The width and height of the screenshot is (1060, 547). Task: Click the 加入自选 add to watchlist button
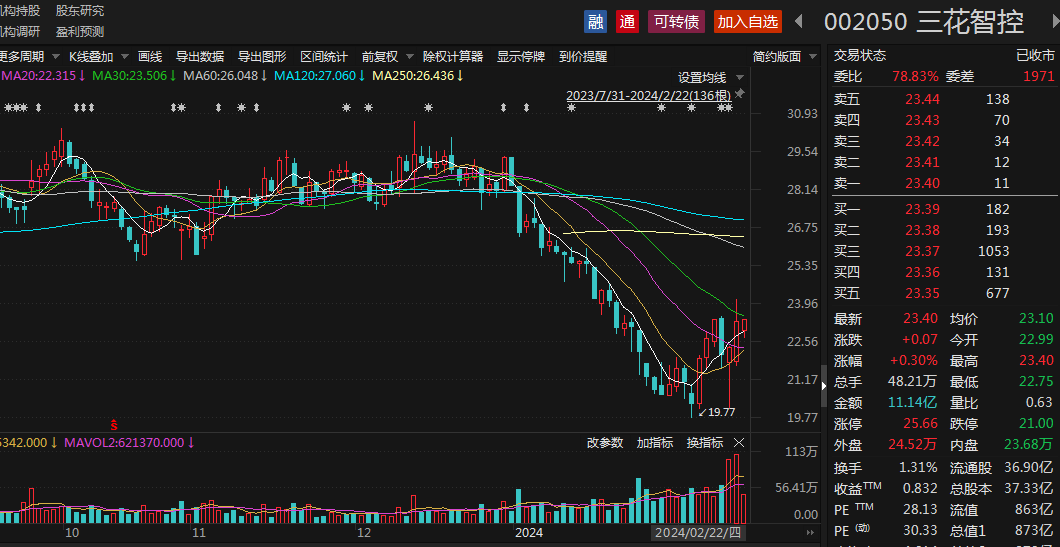(x=747, y=21)
